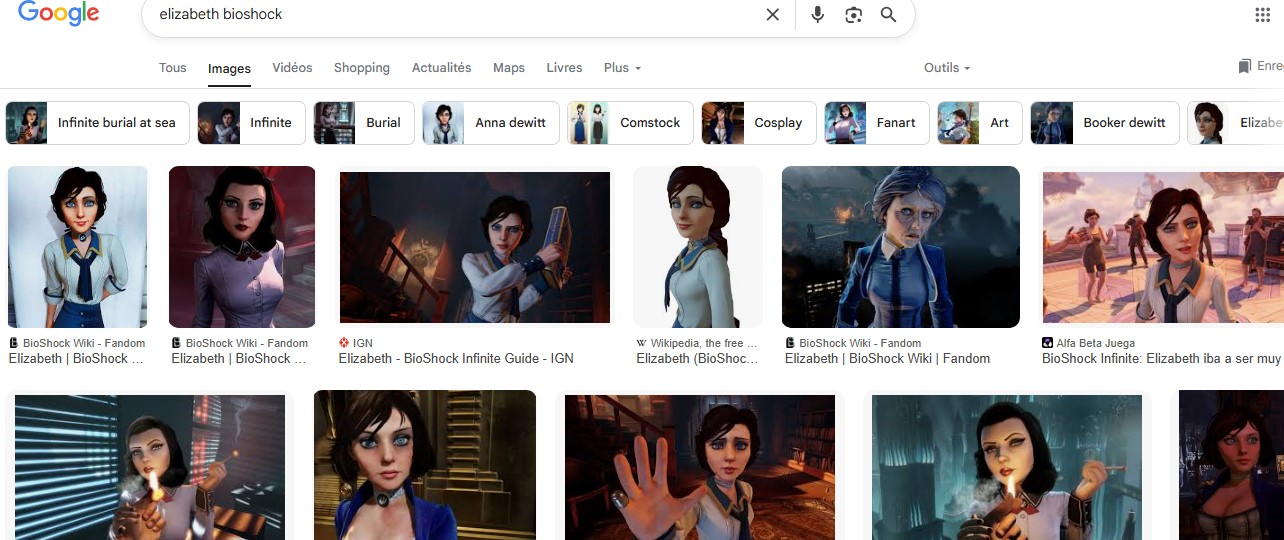Expand the Plus dropdown menu
Screen dimensions: 1284x540
click(622, 68)
